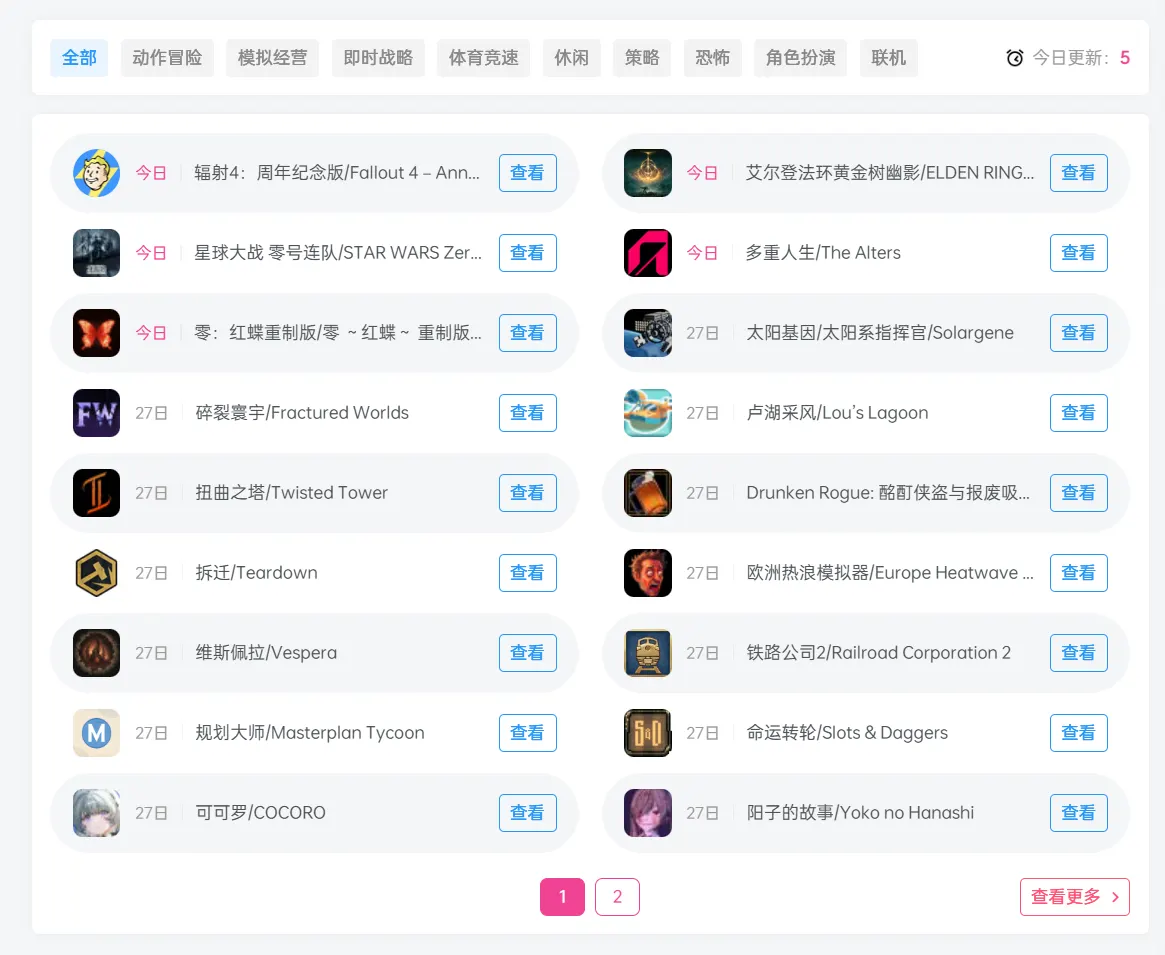The image size is (1165, 955).
Task: Open the Yoko no Hanashi character icon
Action: [x=648, y=813]
